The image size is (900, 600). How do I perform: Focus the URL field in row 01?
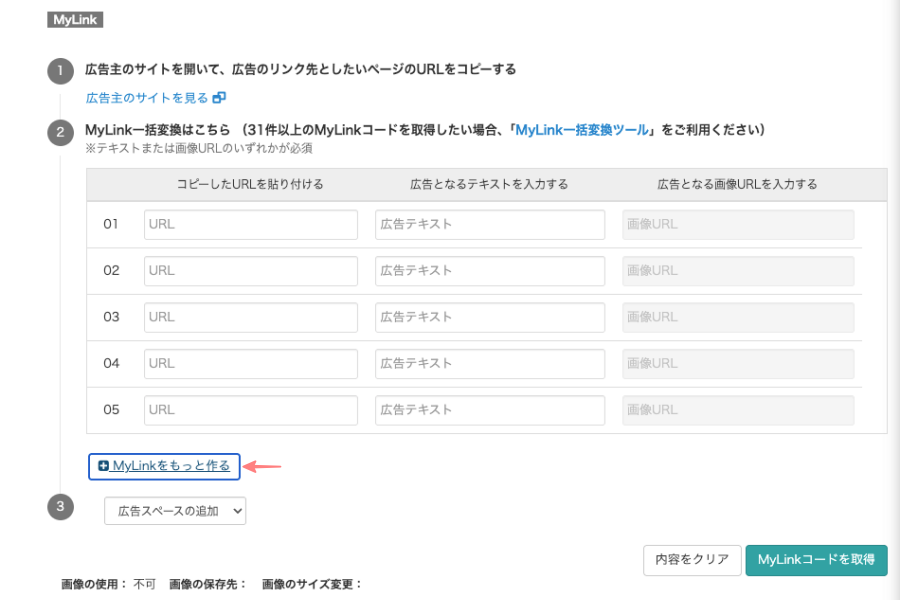[x=251, y=224]
